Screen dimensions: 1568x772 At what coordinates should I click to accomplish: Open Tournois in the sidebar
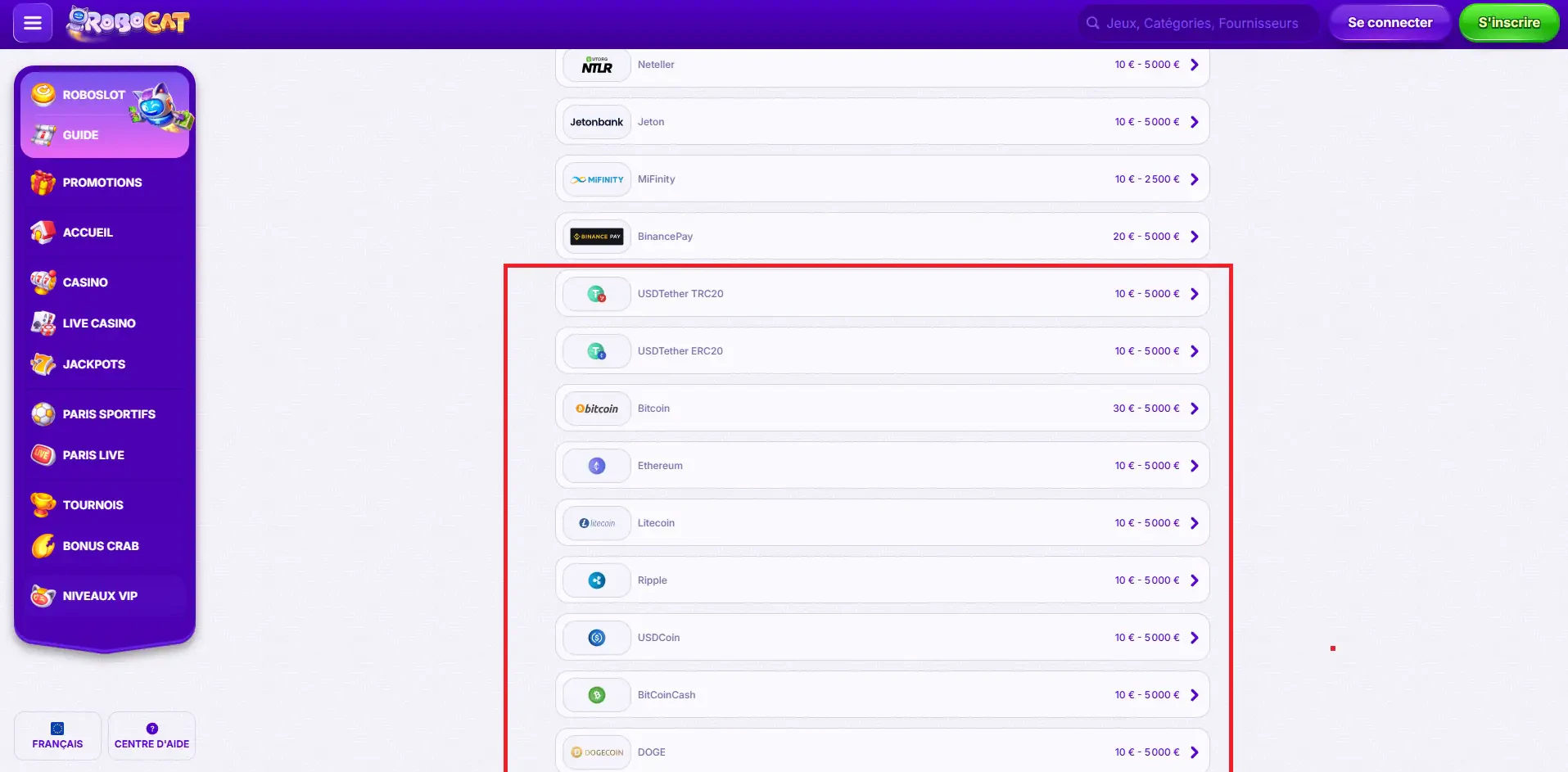tap(93, 505)
